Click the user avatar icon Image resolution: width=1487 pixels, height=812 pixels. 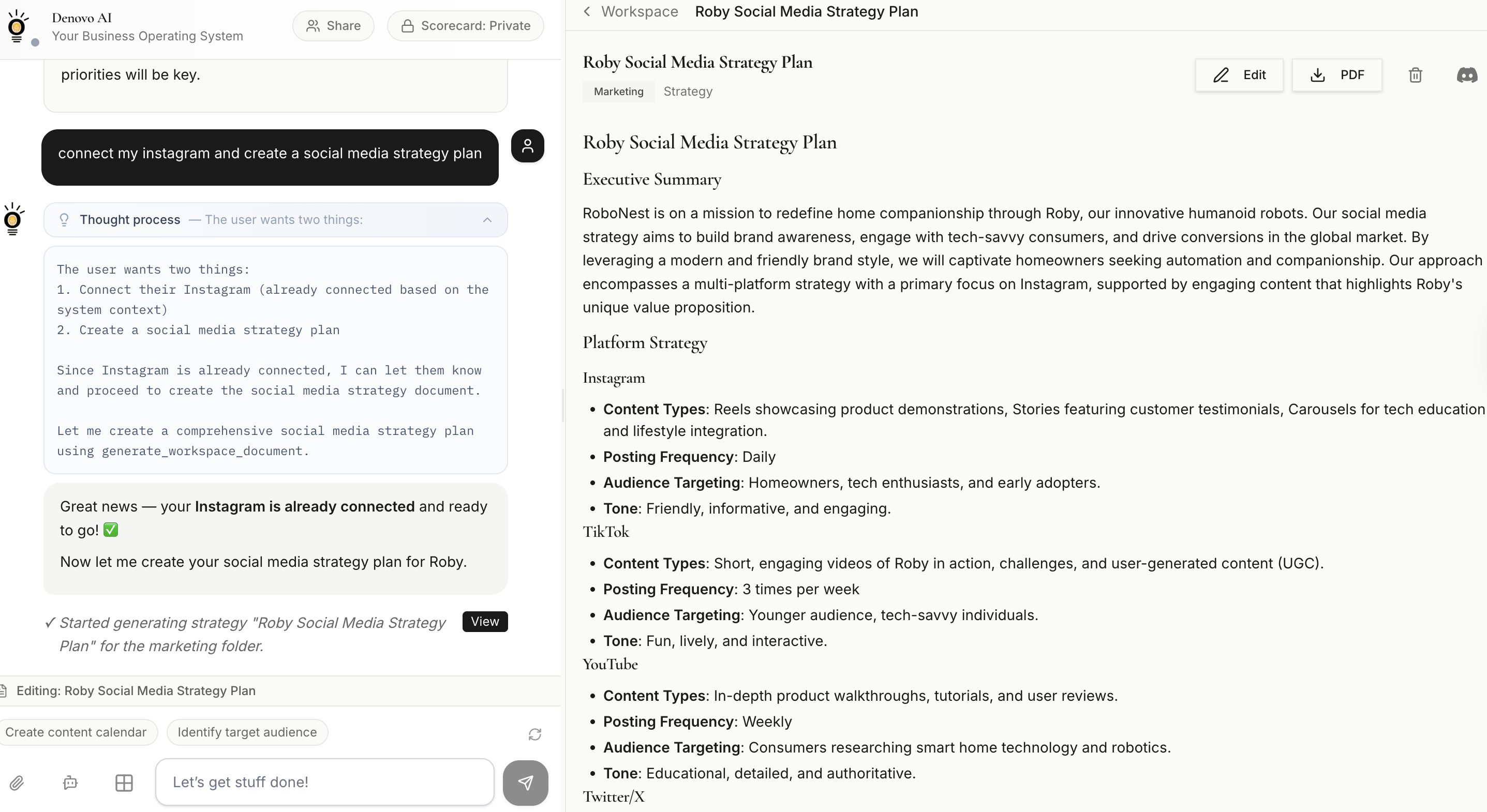pyautogui.click(x=527, y=146)
